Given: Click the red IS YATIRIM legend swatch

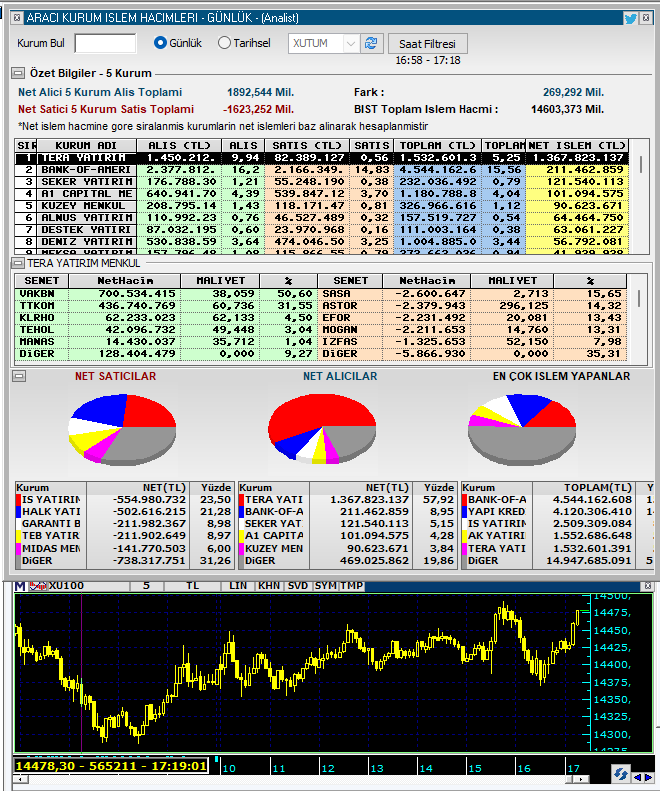Looking at the screenshot, I should click(x=18, y=500).
